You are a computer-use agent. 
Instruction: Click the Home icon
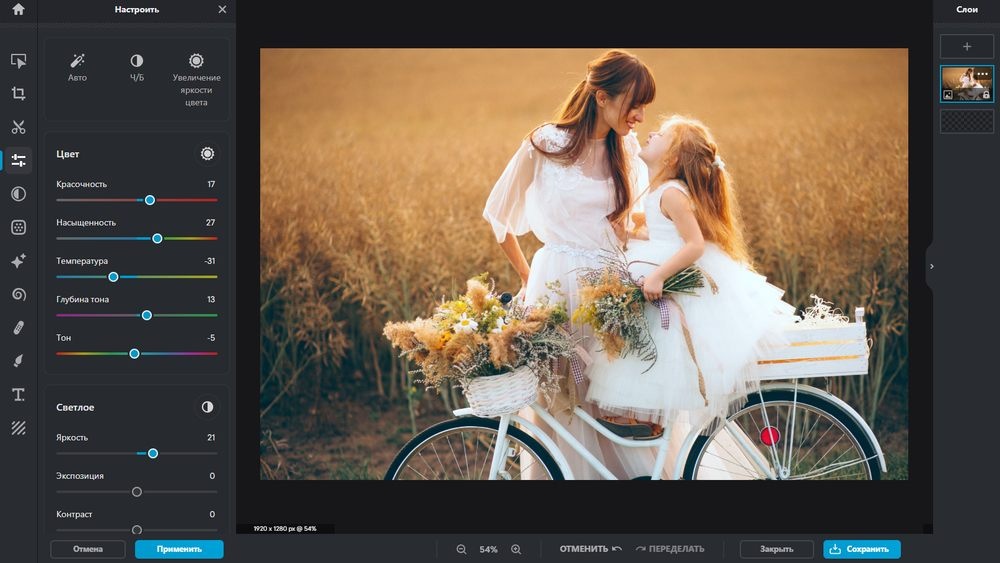[18, 9]
